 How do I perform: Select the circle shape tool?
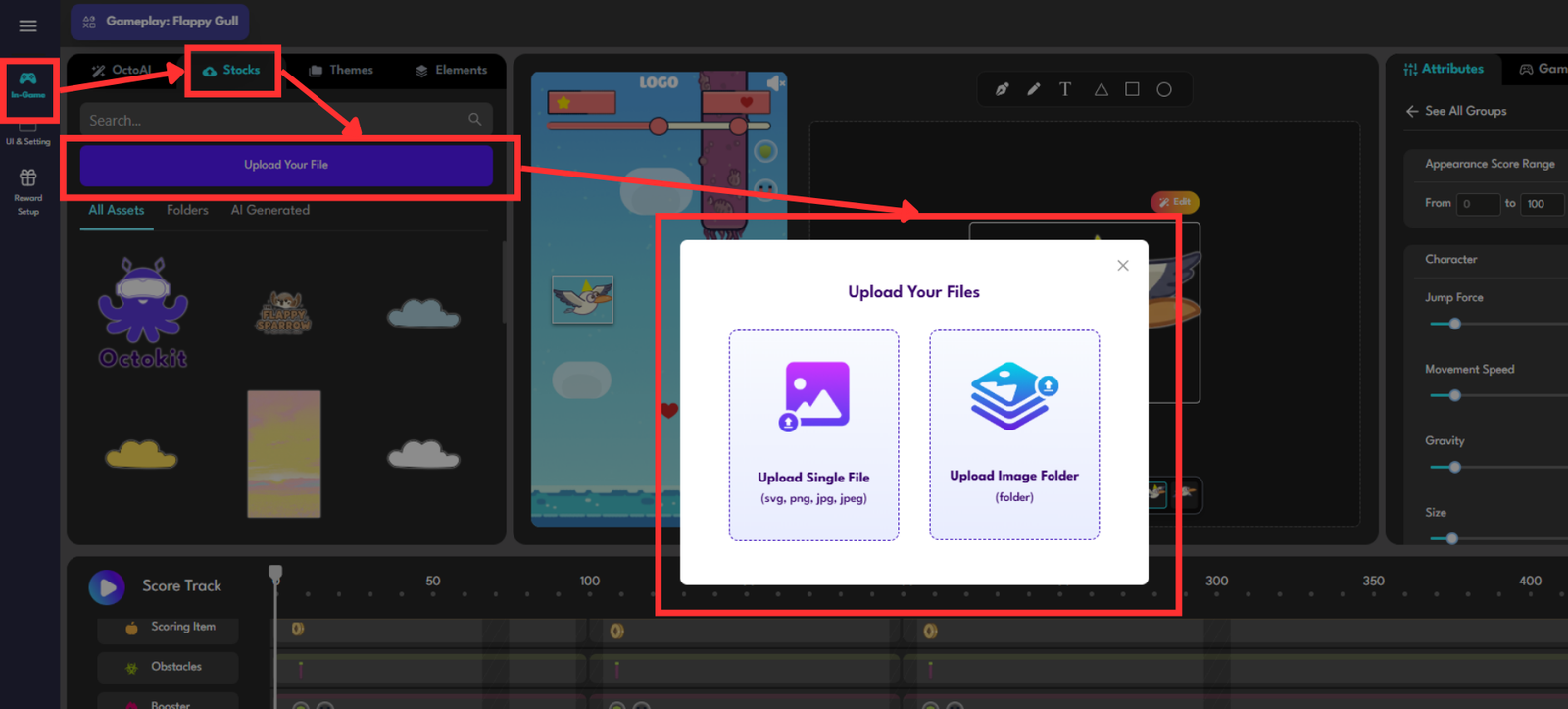[1163, 89]
